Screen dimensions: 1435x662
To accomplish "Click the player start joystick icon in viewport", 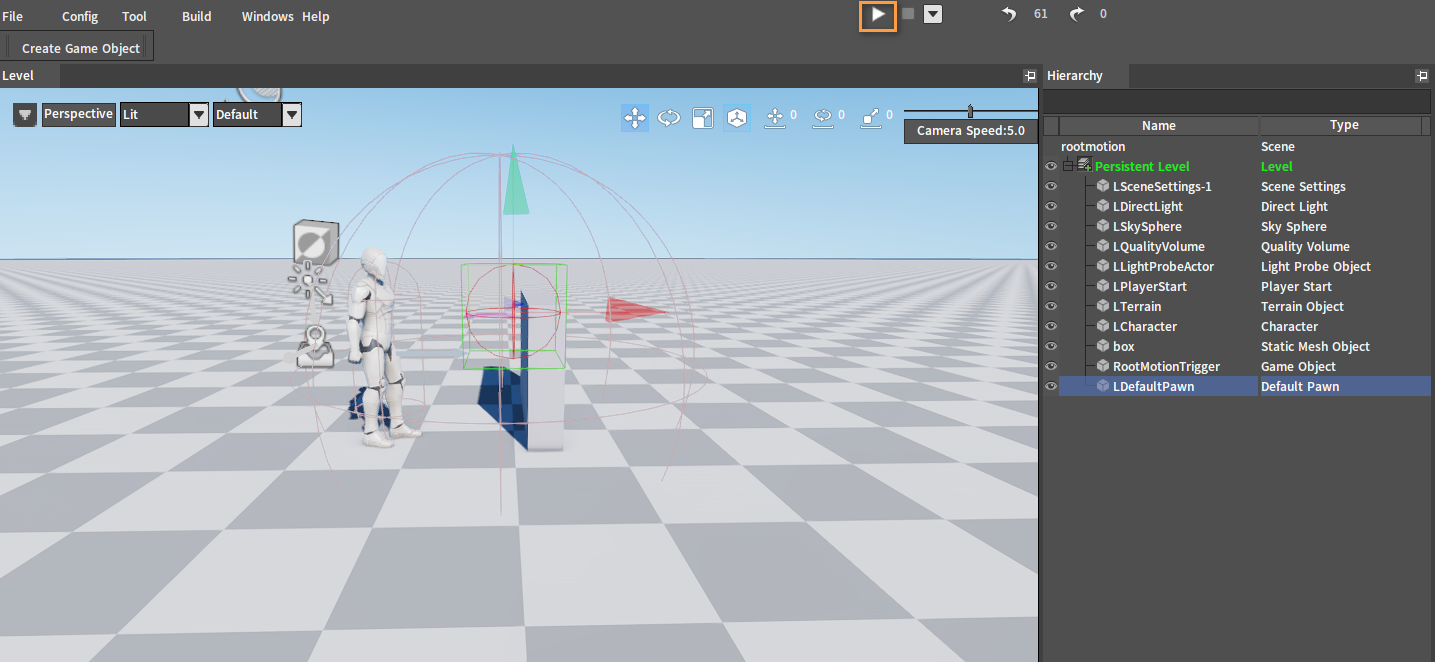I will pyautogui.click(x=317, y=346).
